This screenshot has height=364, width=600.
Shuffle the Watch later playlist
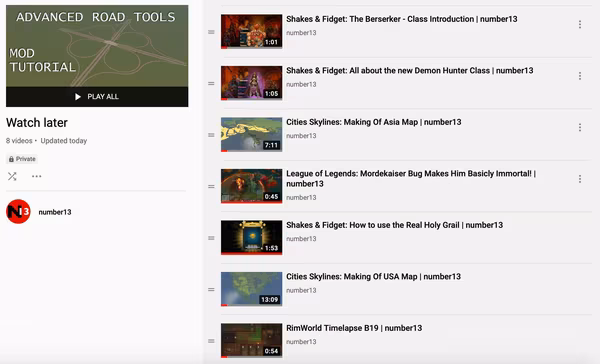12,176
